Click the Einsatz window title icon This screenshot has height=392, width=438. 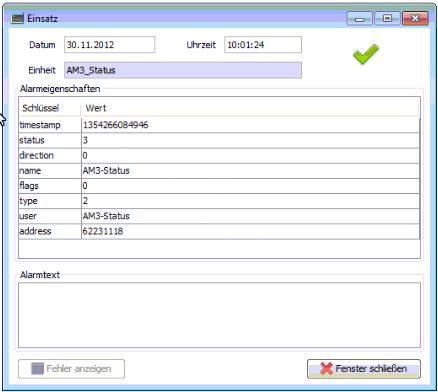pos(17,19)
